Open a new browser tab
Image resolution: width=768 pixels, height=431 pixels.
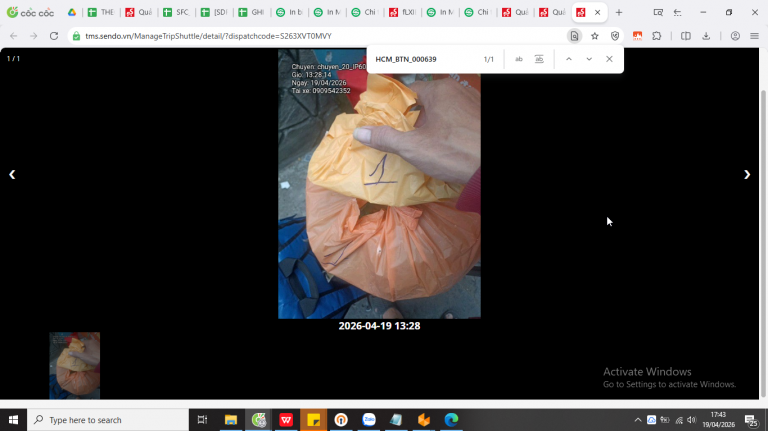point(619,12)
